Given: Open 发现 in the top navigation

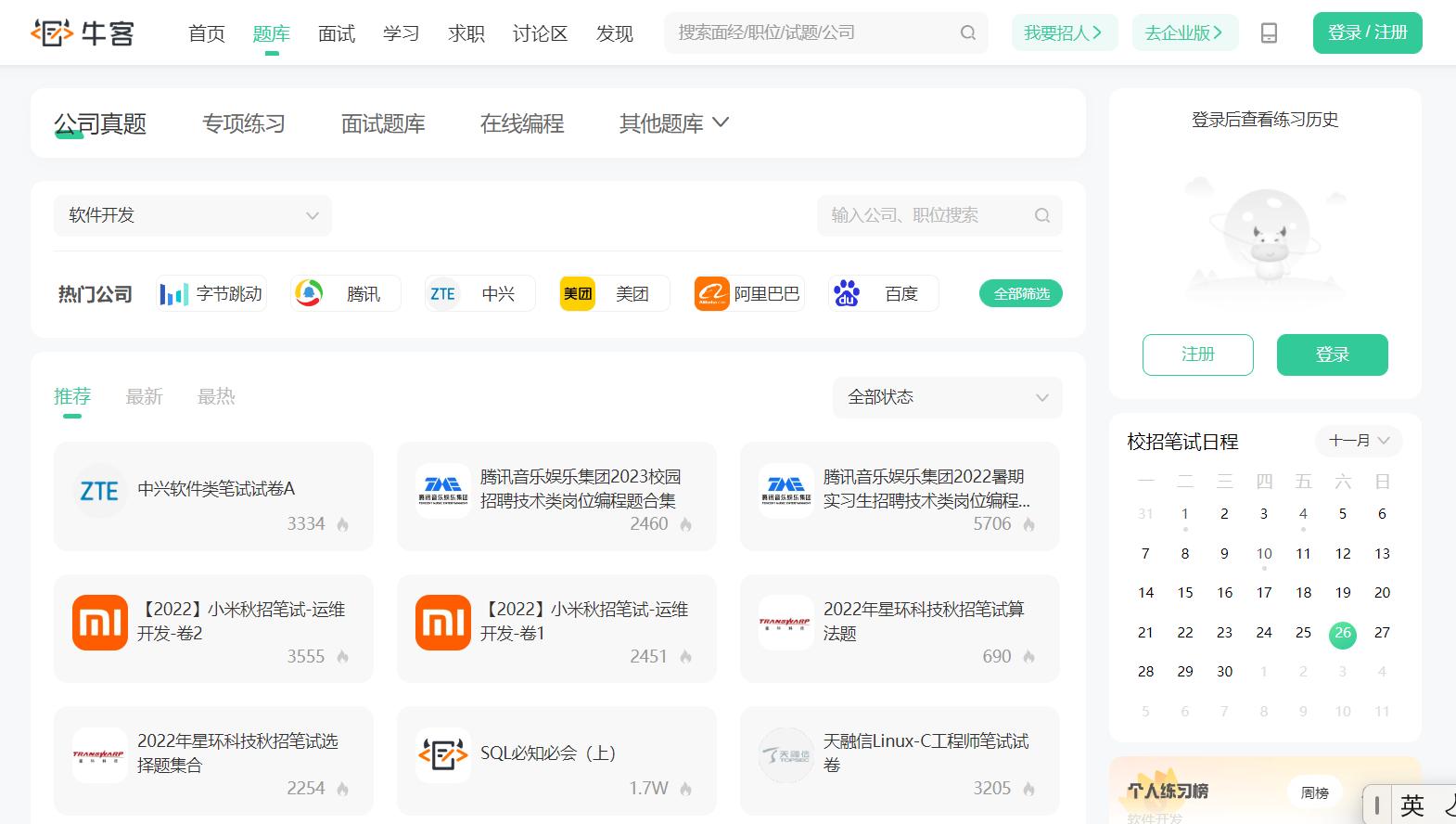Looking at the screenshot, I should [x=615, y=33].
